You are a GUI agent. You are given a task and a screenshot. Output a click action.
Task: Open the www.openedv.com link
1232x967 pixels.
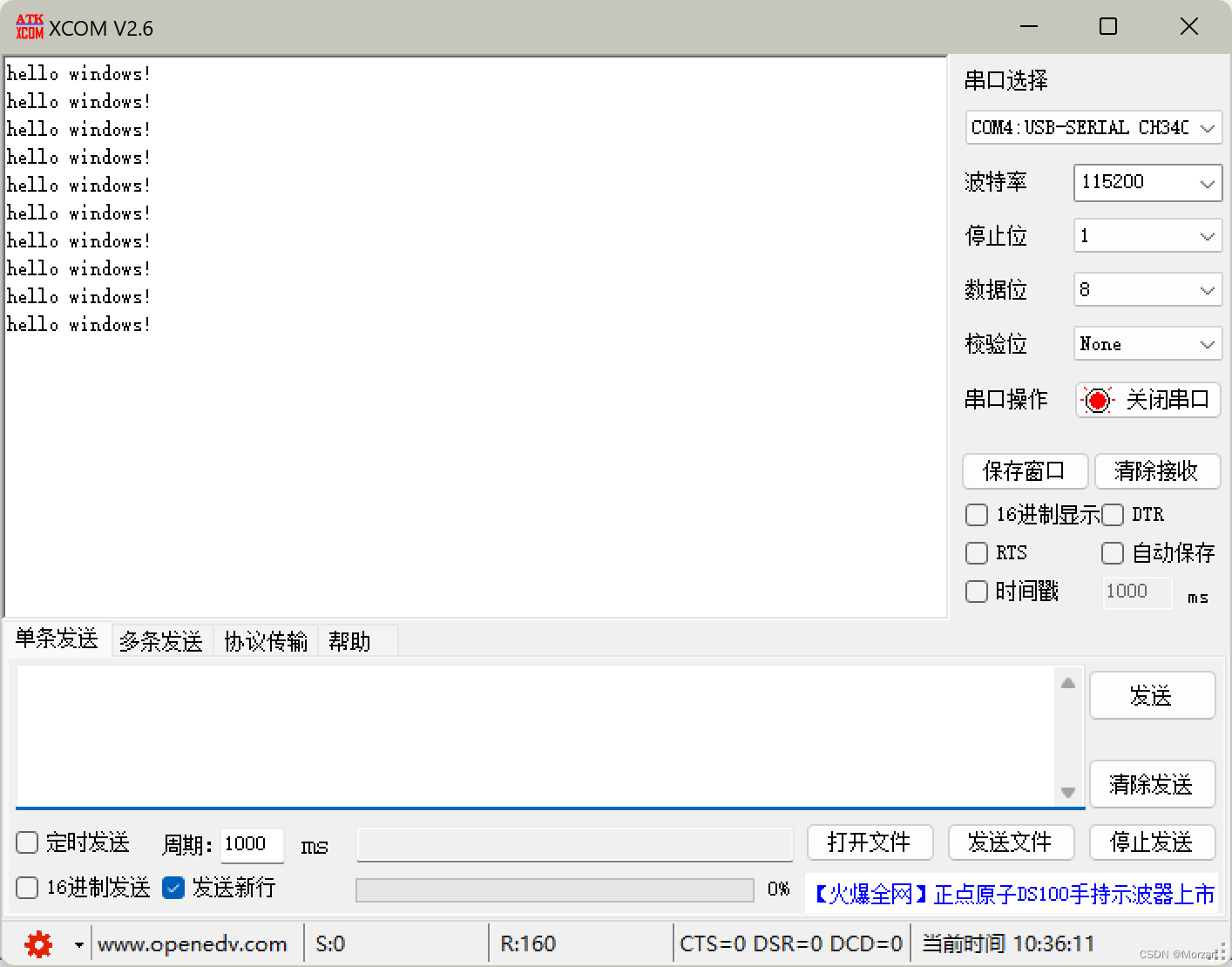coord(192,944)
